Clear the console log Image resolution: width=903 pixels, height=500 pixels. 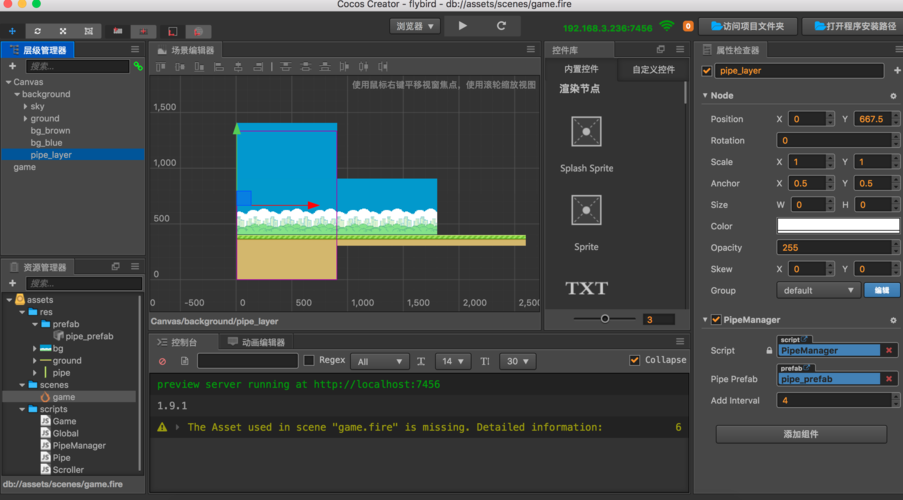[162, 361]
